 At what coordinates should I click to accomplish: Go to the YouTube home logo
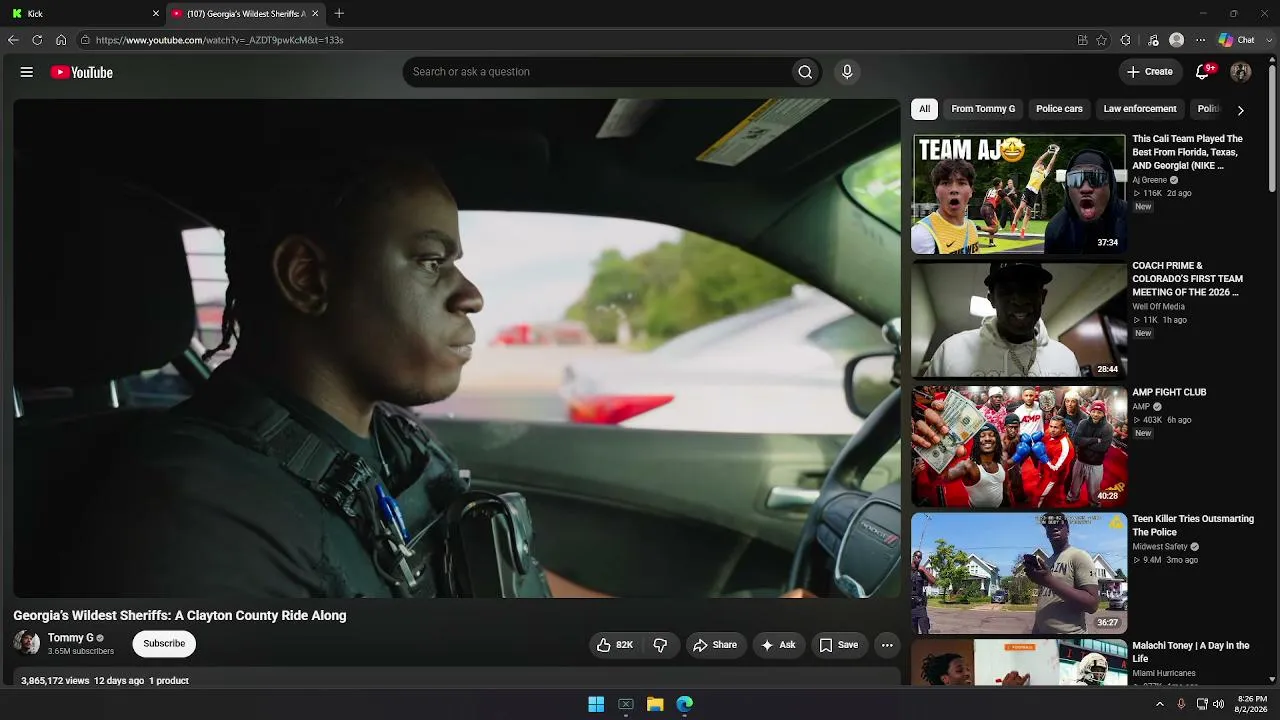(x=81, y=72)
